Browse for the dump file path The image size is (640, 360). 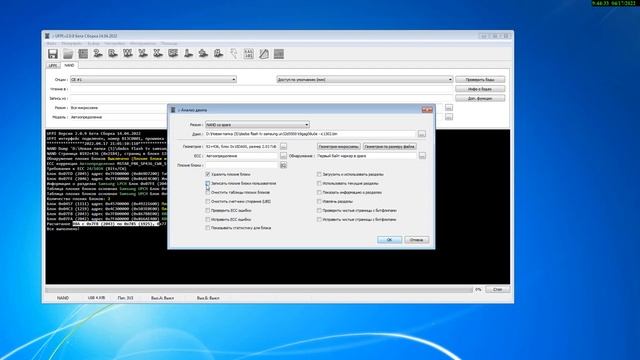pyautogui.click(x=422, y=134)
